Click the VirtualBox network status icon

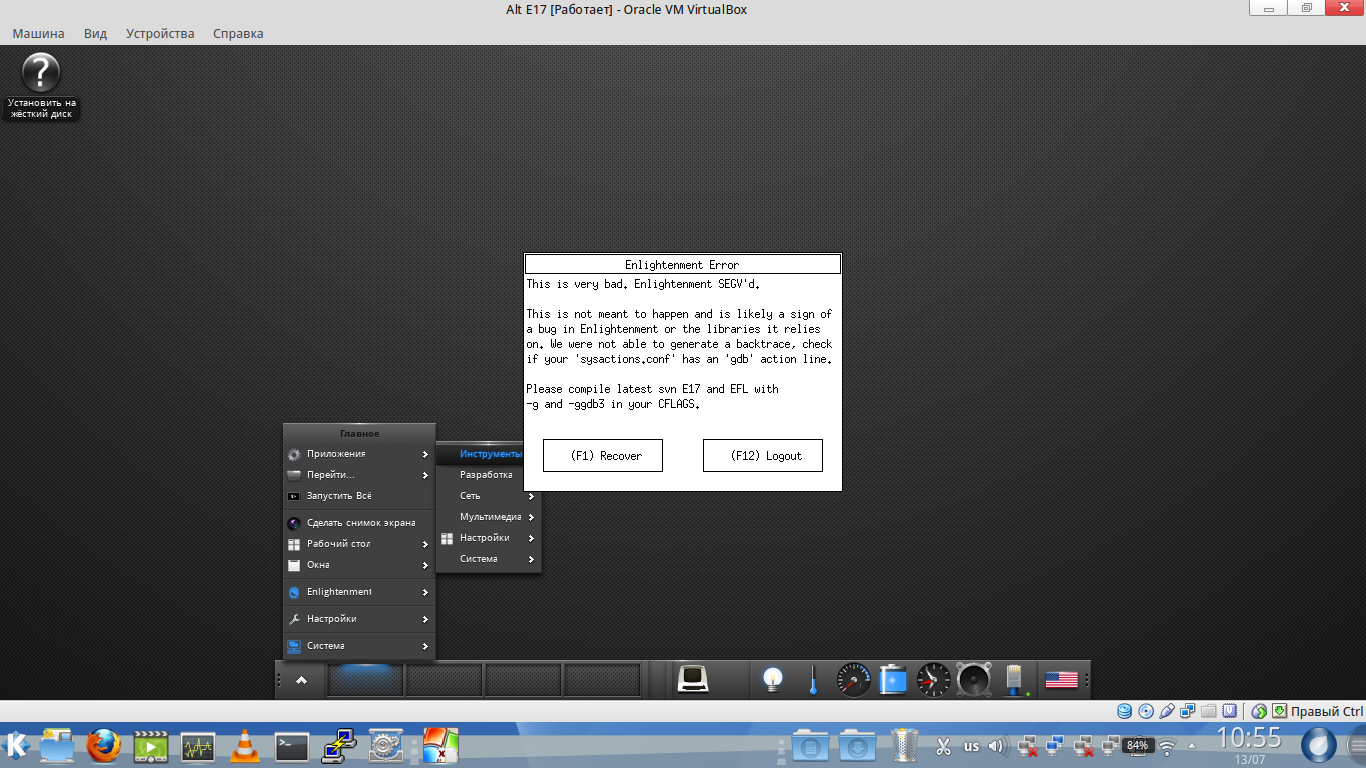(1188, 711)
